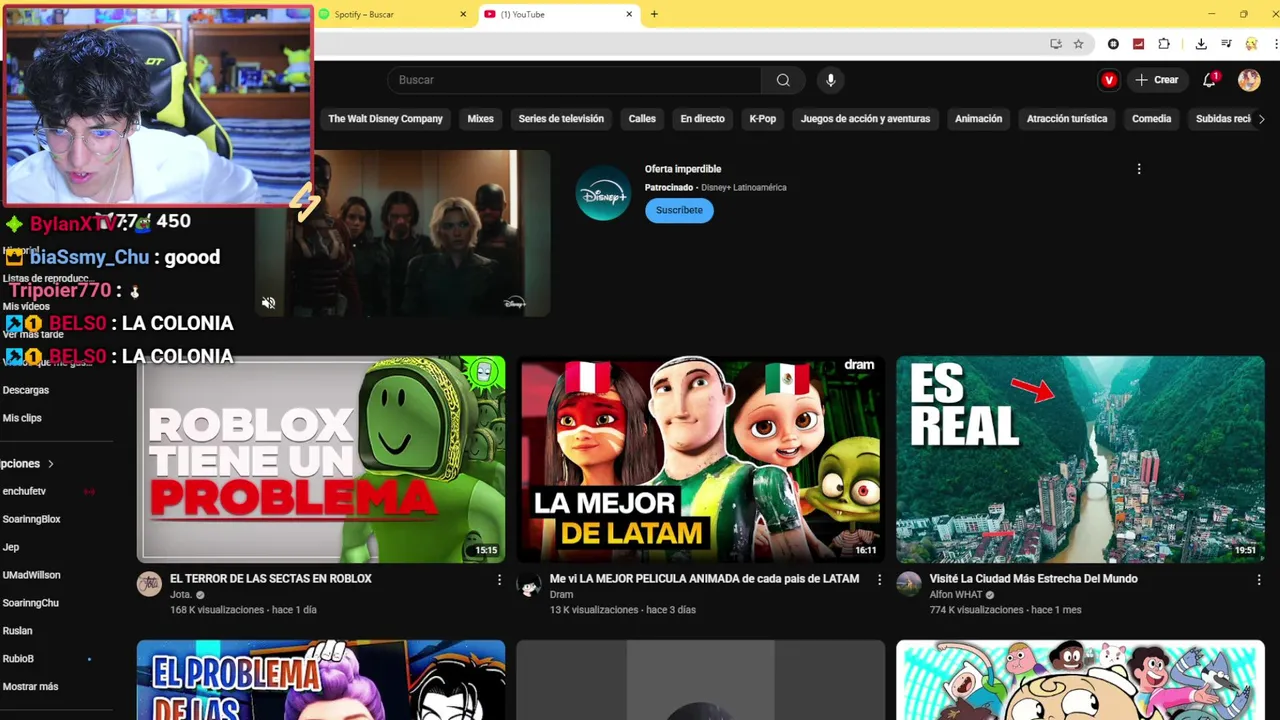The width and height of the screenshot is (1280, 720).
Task: Select the Calles filter chip
Action: 642,119
